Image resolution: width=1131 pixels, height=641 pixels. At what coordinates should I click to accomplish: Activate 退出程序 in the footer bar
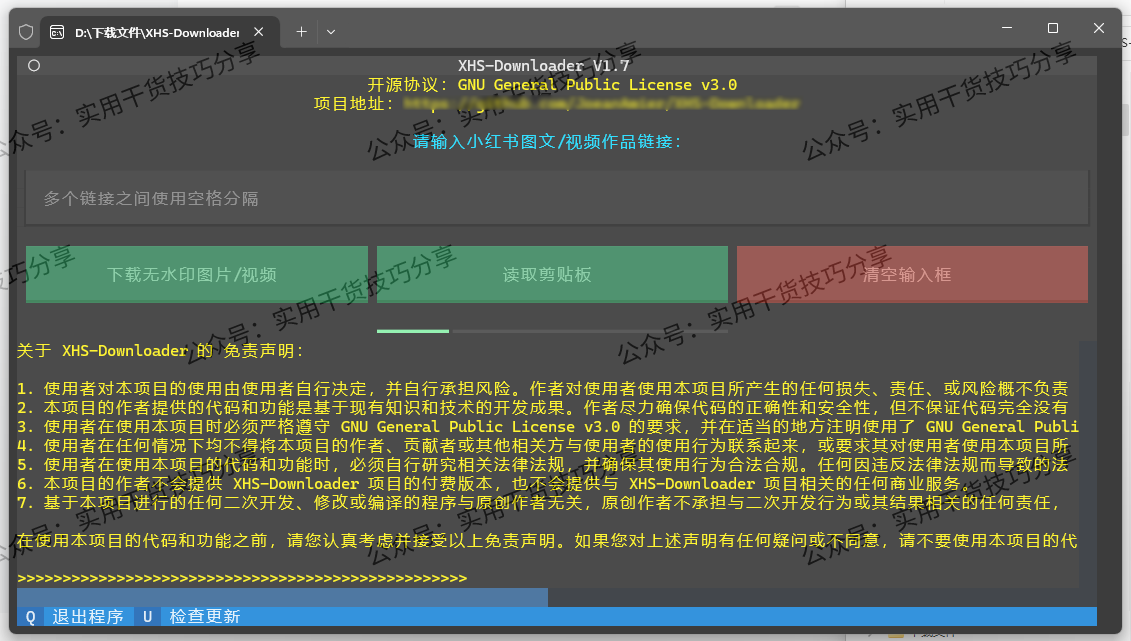[x=90, y=616]
